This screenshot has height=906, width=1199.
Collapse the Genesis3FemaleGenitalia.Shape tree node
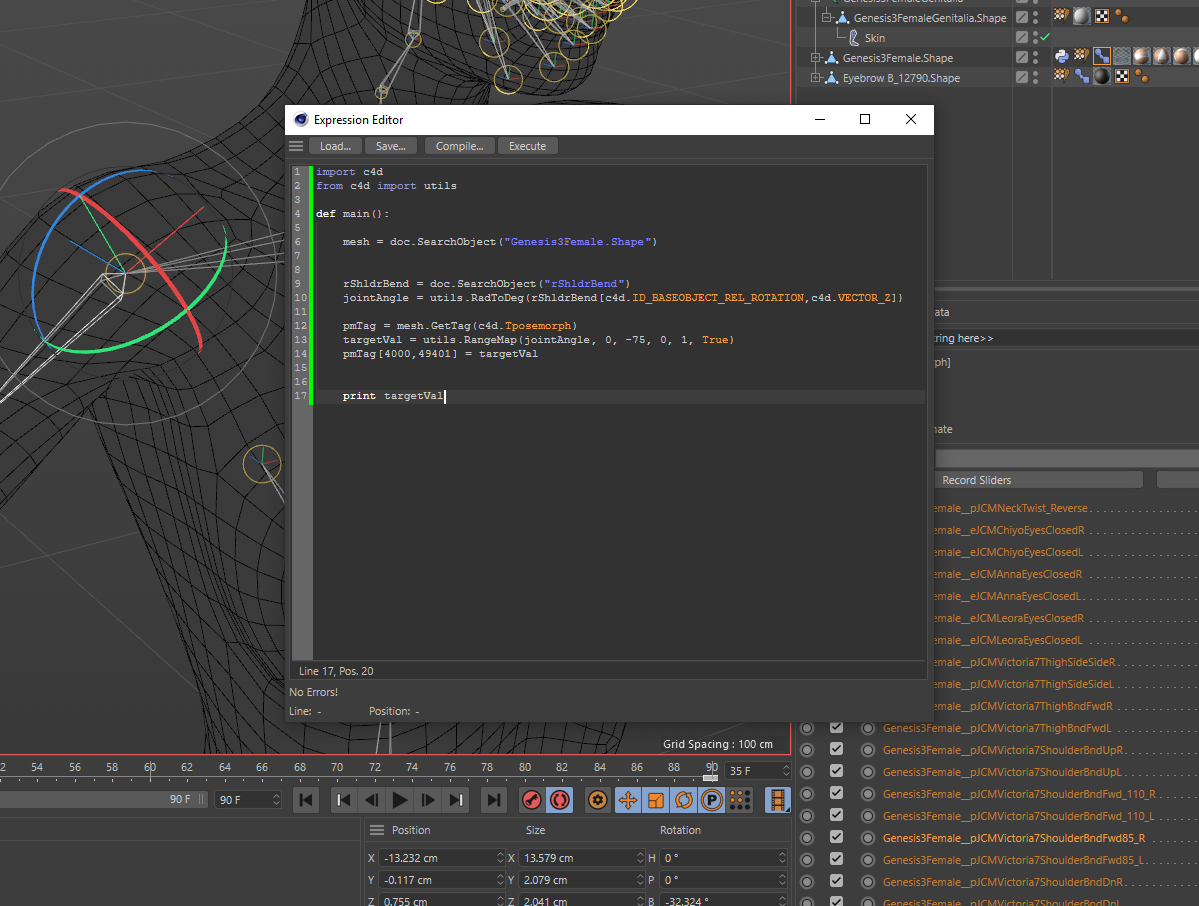(826, 18)
